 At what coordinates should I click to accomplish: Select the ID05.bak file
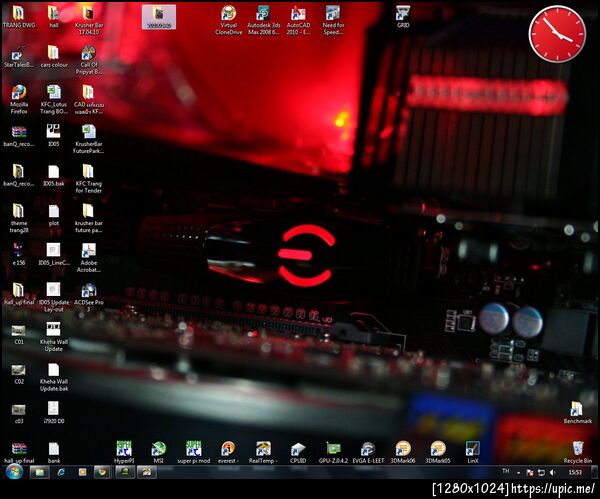54,175
